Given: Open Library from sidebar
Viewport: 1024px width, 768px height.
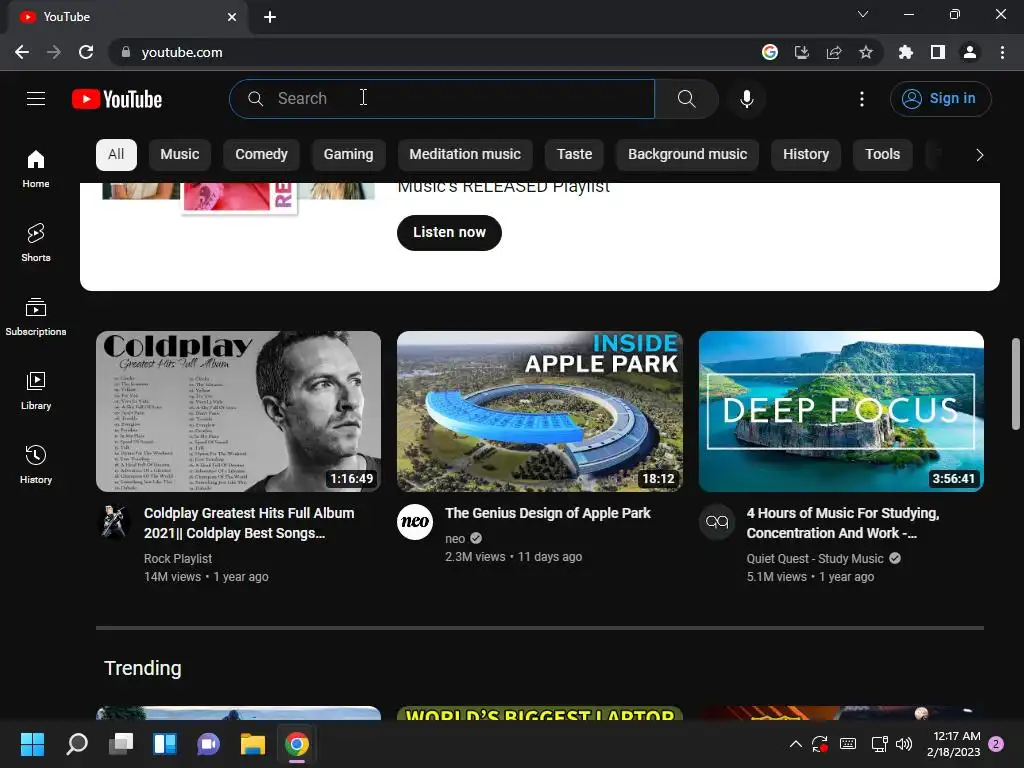Looking at the screenshot, I should click(x=36, y=391).
